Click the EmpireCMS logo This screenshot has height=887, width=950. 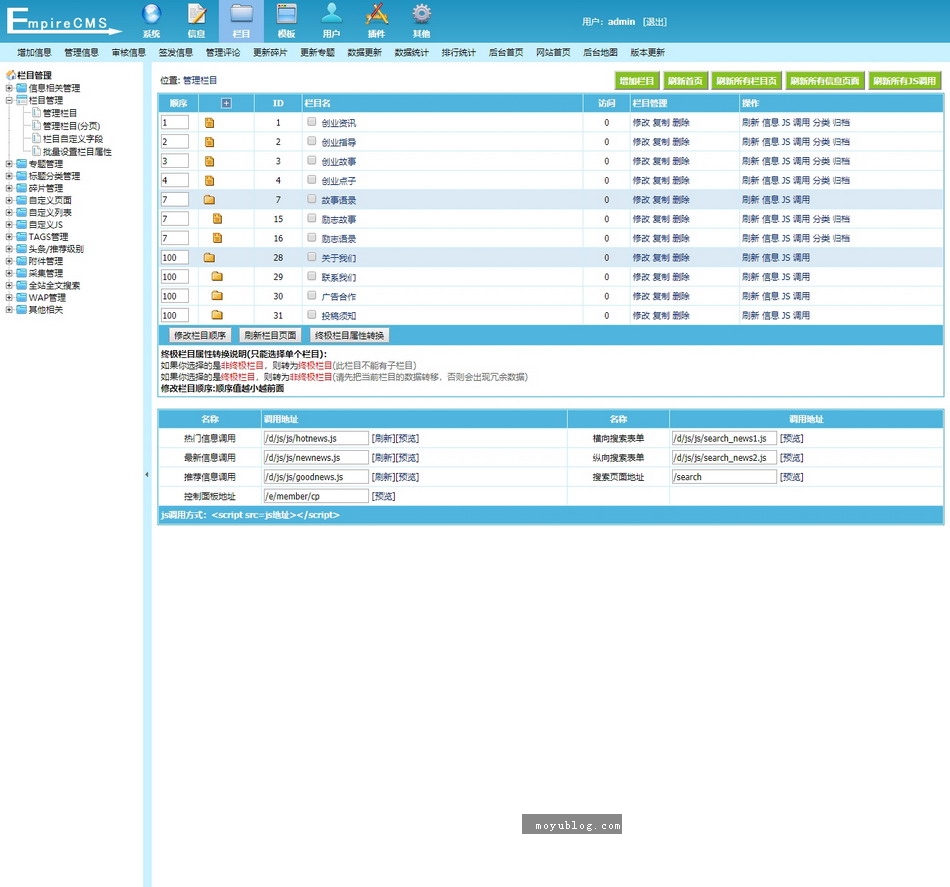tap(63, 21)
